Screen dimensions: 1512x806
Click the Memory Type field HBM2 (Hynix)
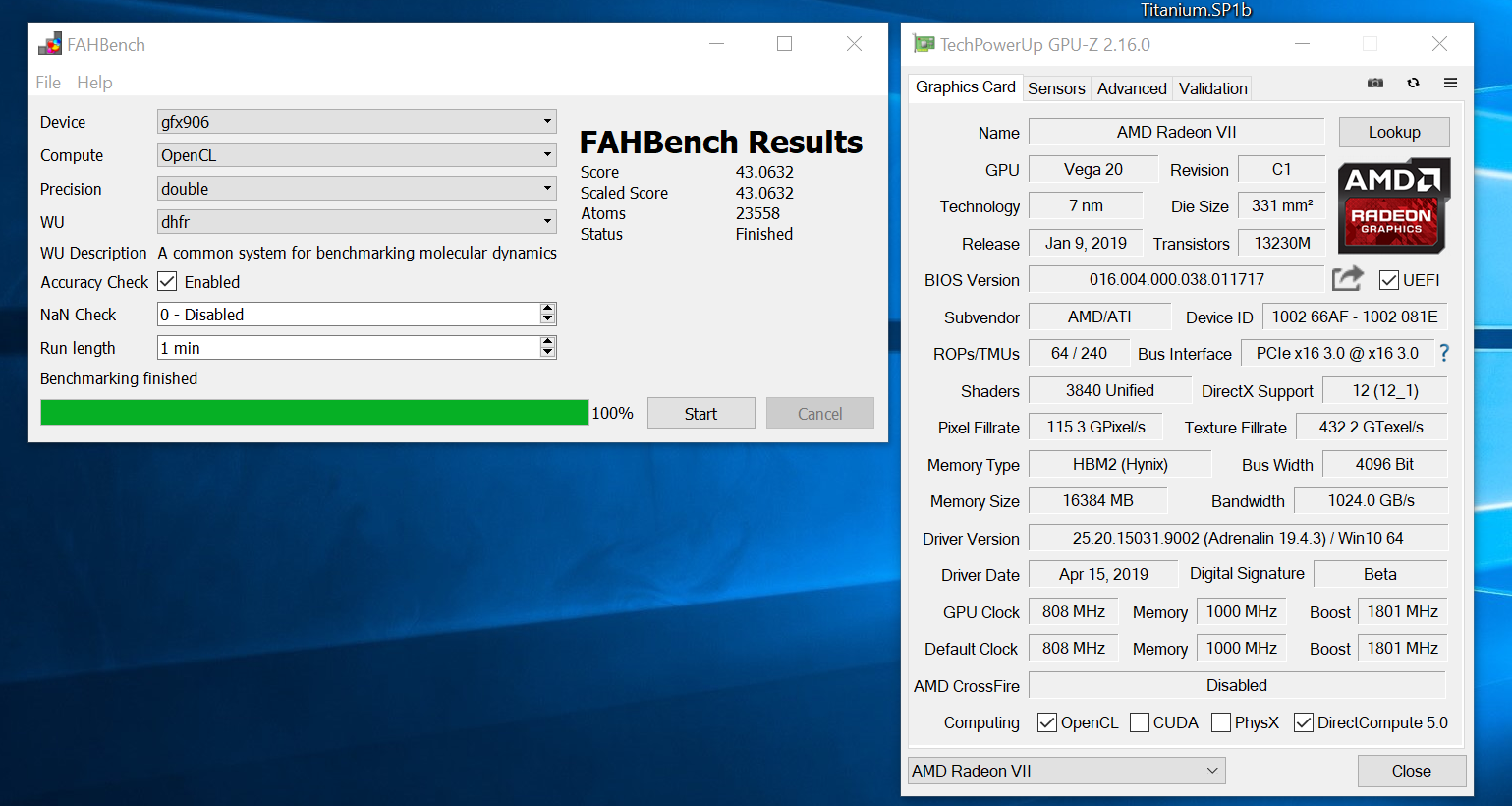coord(1120,464)
